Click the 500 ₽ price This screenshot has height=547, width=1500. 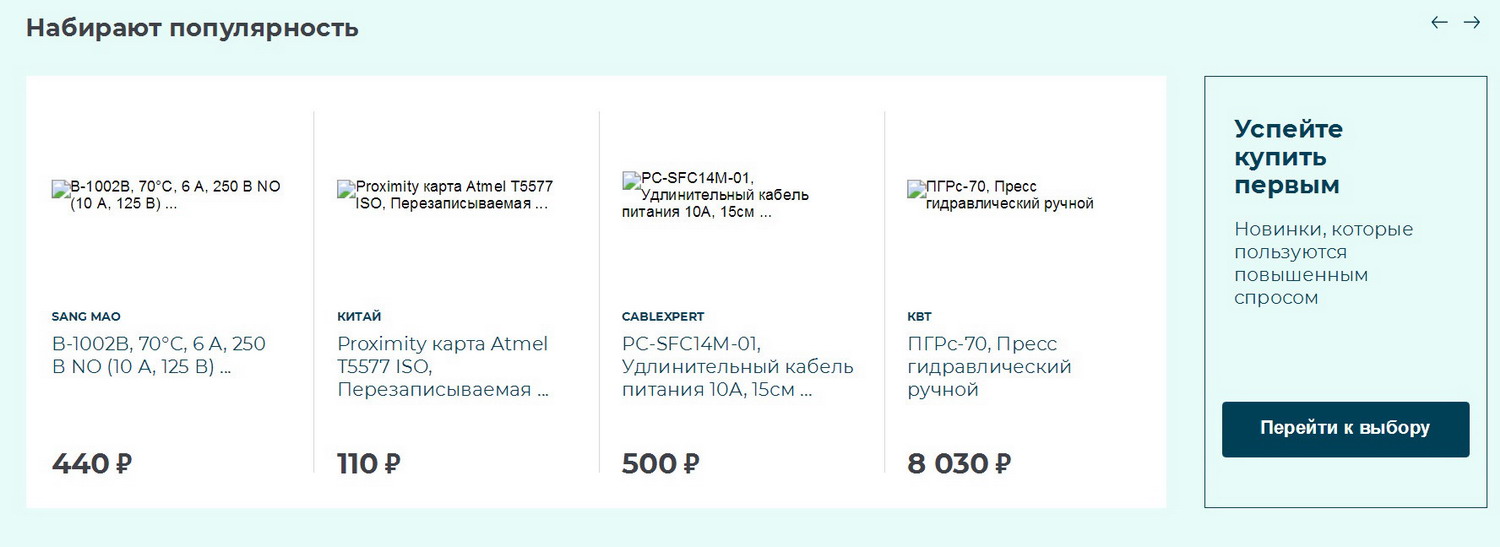(x=660, y=464)
